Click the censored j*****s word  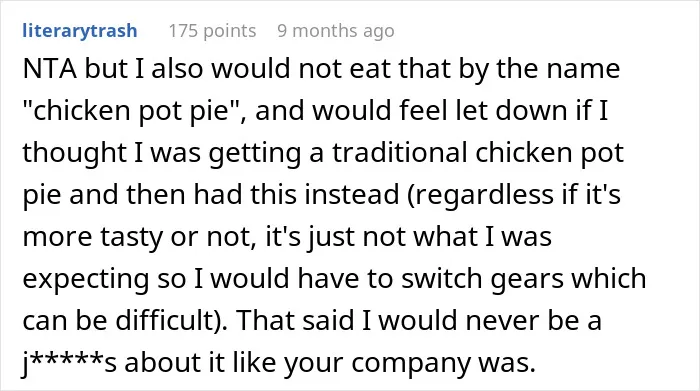pos(70,362)
